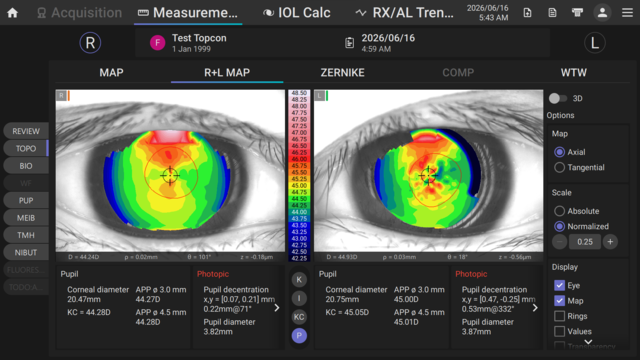Click the L eye marker on left map
Viewport: 640px width, 360px height.
coord(320,96)
